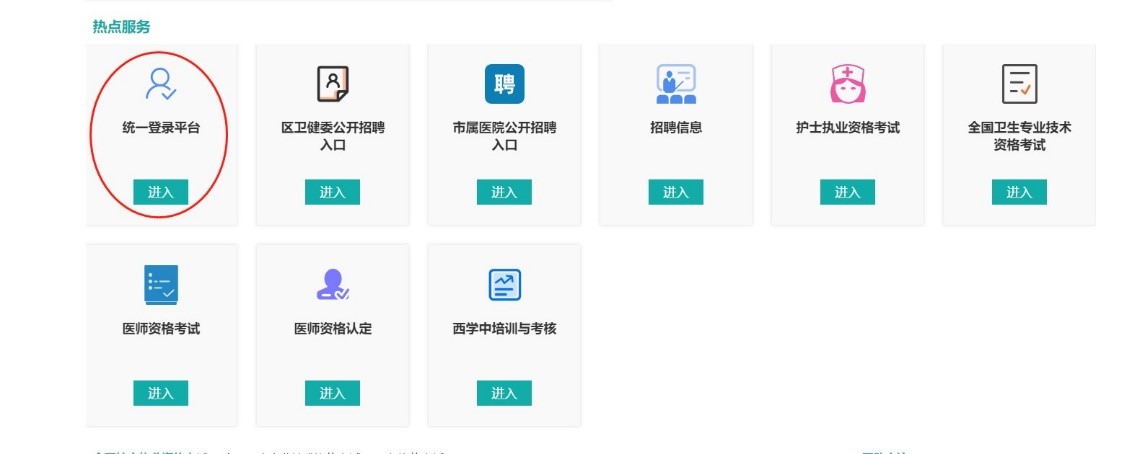Click the 招聘信息 presentation icon
Screen dimensions: 1145x454
click(675, 85)
